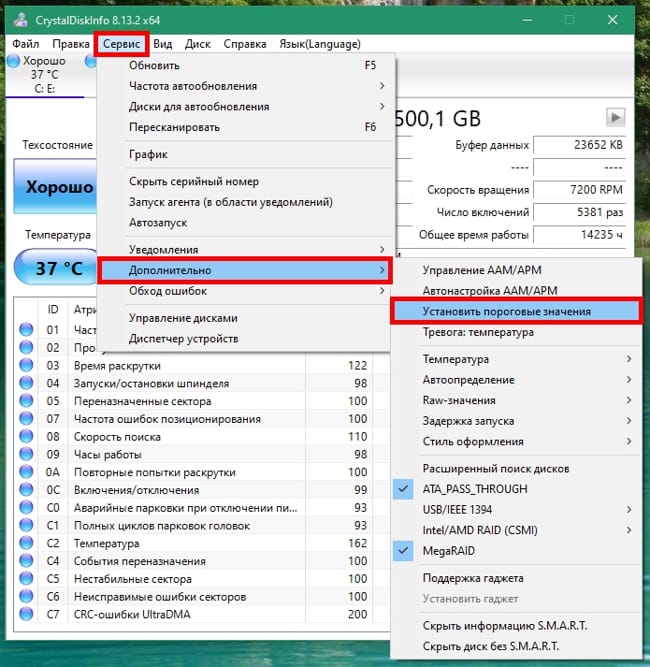Toggle the ATA_PASS_THROUGH option
The image size is (650, 667).
click(x=516, y=489)
